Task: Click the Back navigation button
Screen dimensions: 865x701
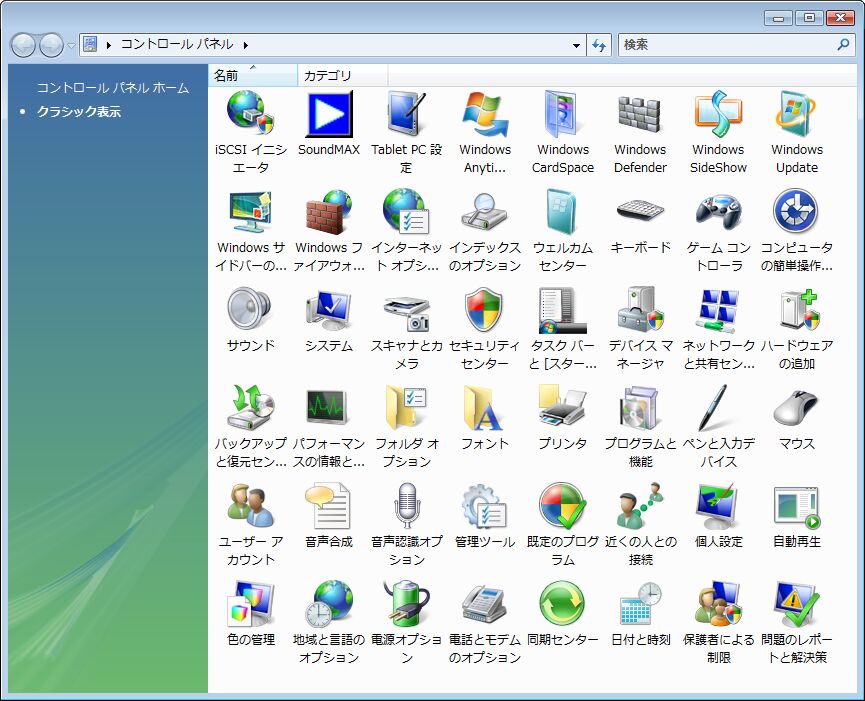Action: click(x=24, y=45)
